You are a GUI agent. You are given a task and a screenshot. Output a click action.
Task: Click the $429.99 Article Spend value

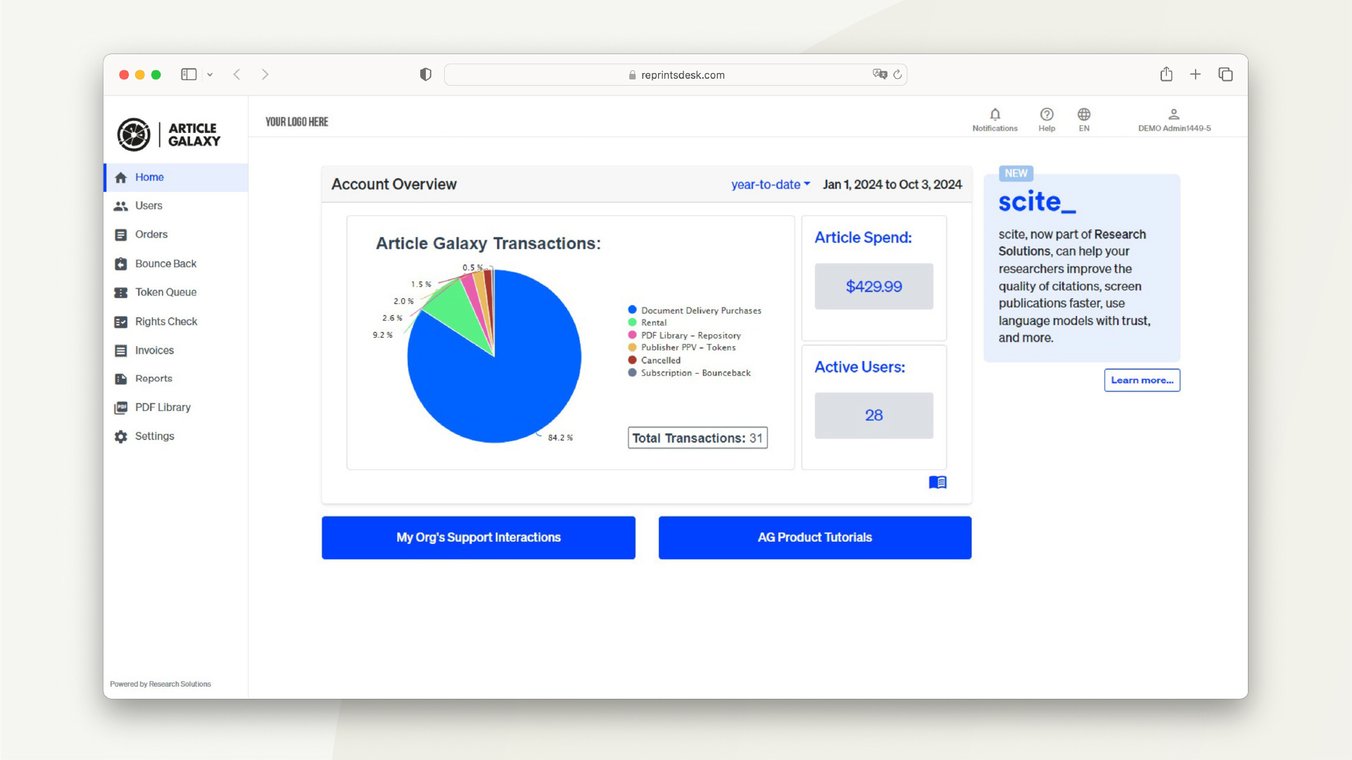874,287
